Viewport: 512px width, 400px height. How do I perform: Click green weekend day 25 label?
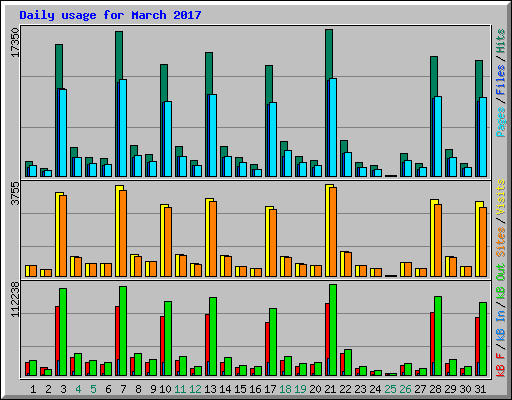pyautogui.click(x=391, y=389)
